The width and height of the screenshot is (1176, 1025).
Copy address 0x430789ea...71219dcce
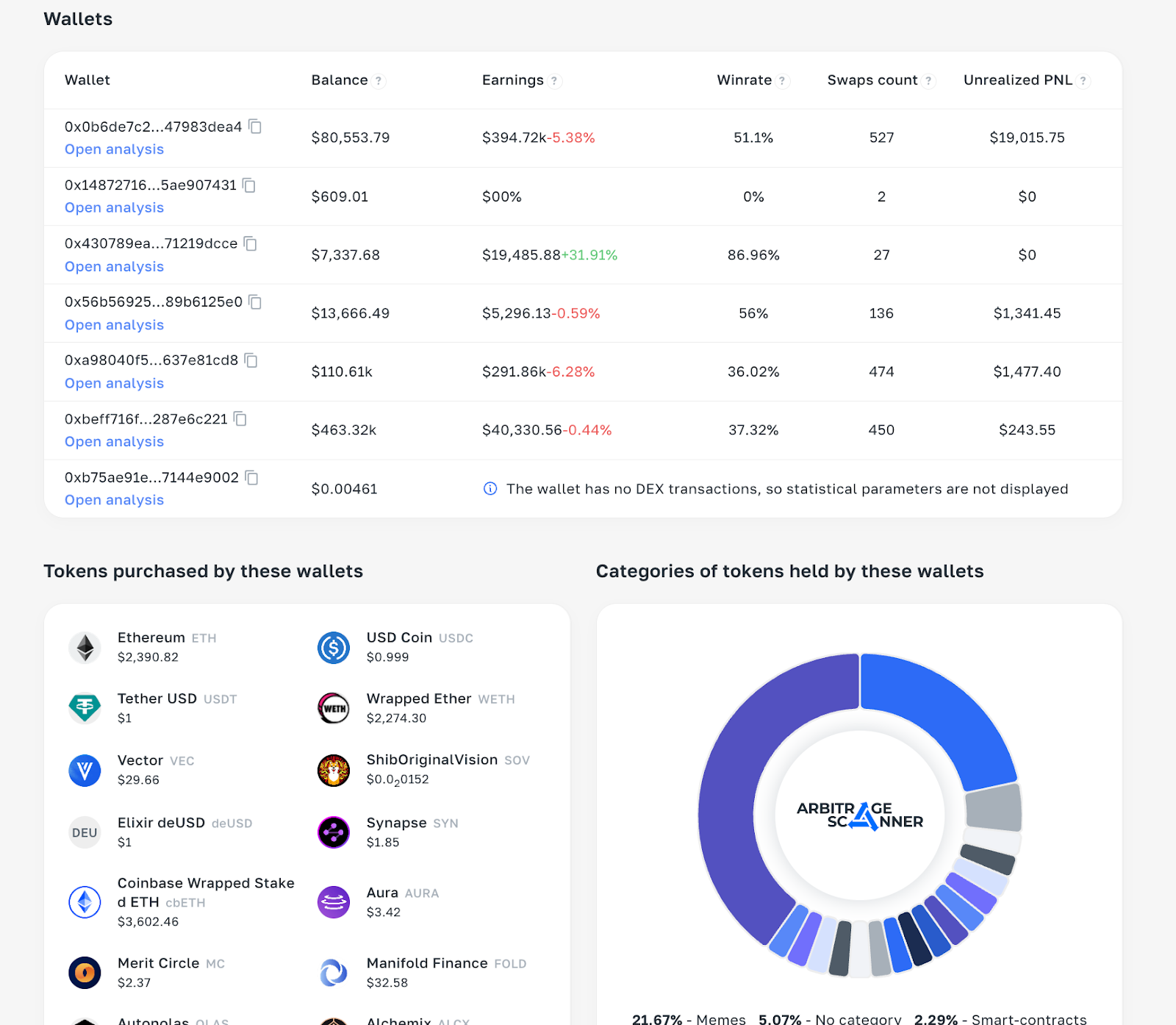(251, 243)
